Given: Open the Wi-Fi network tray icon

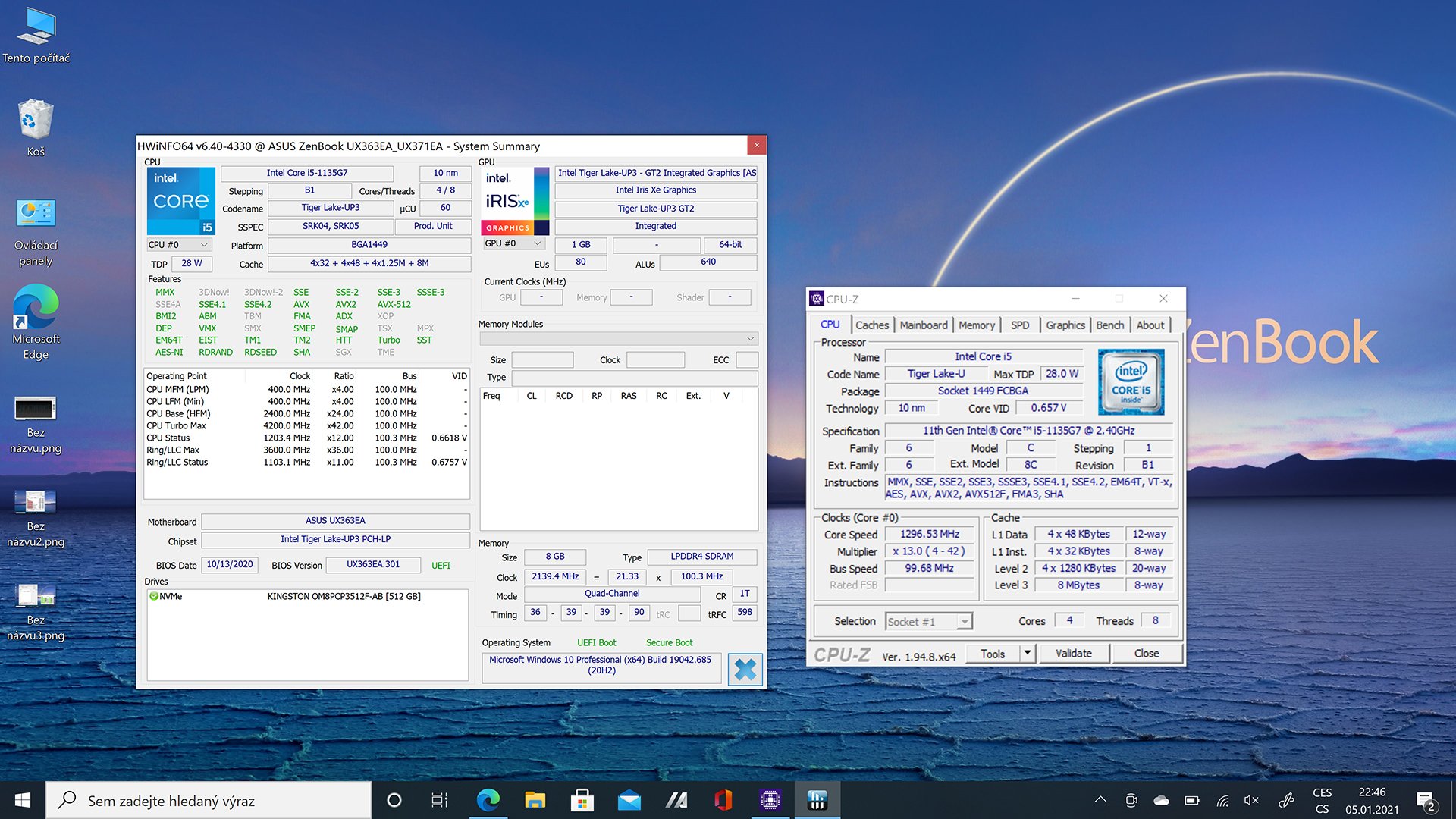Looking at the screenshot, I should tap(1222, 800).
